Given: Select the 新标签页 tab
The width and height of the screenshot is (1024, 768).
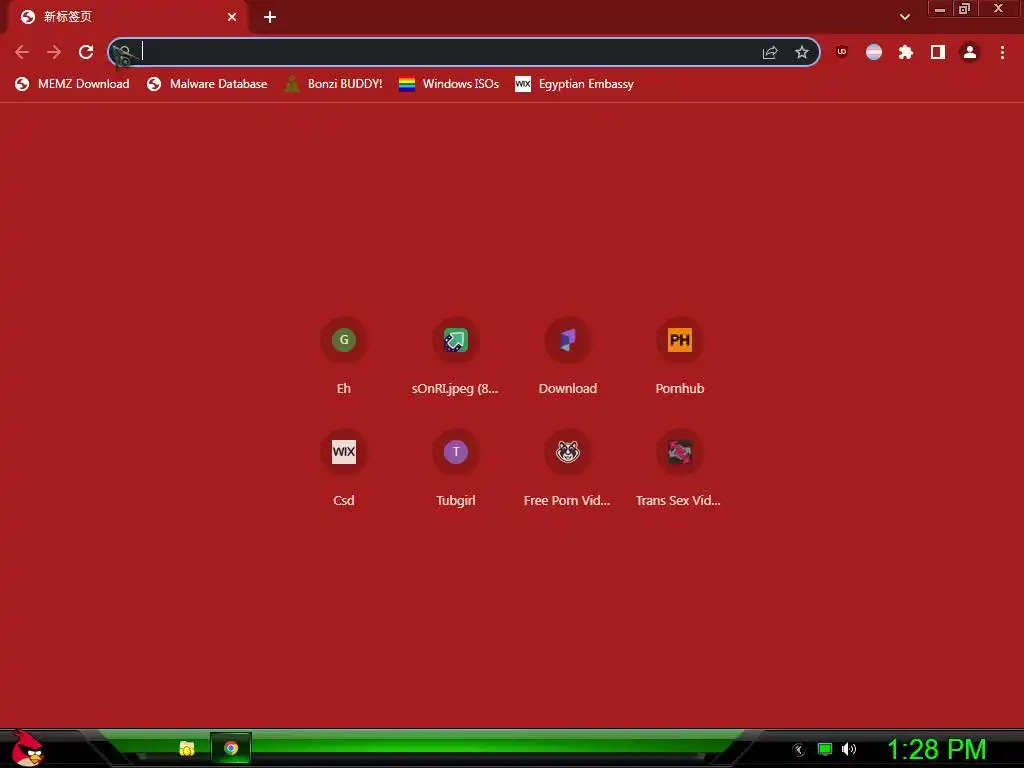Looking at the screenshot, I should point(127,17).
